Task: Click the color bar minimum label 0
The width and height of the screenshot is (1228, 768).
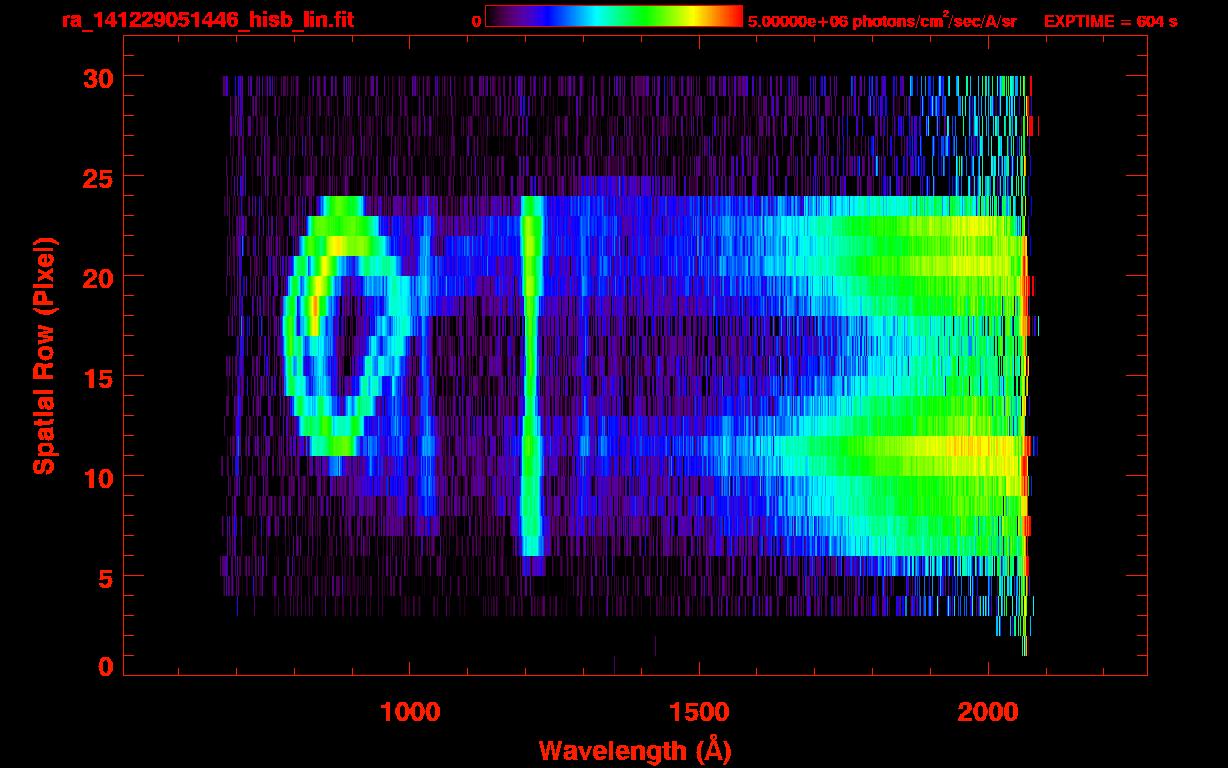Action: coord(476,21)
